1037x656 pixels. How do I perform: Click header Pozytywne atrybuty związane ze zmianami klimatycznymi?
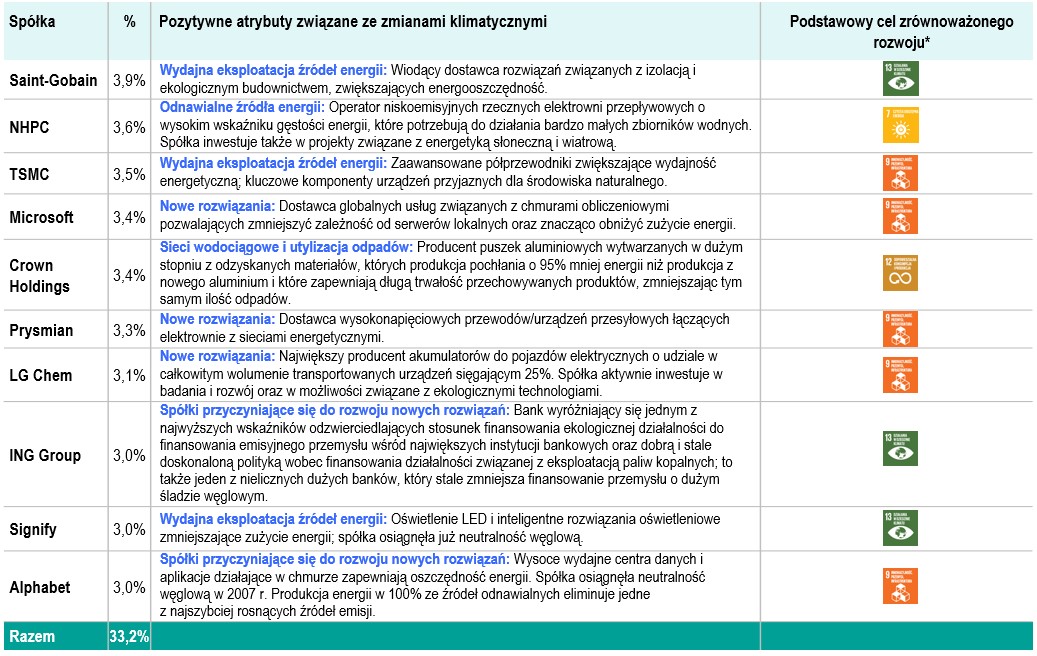point(353,22)
